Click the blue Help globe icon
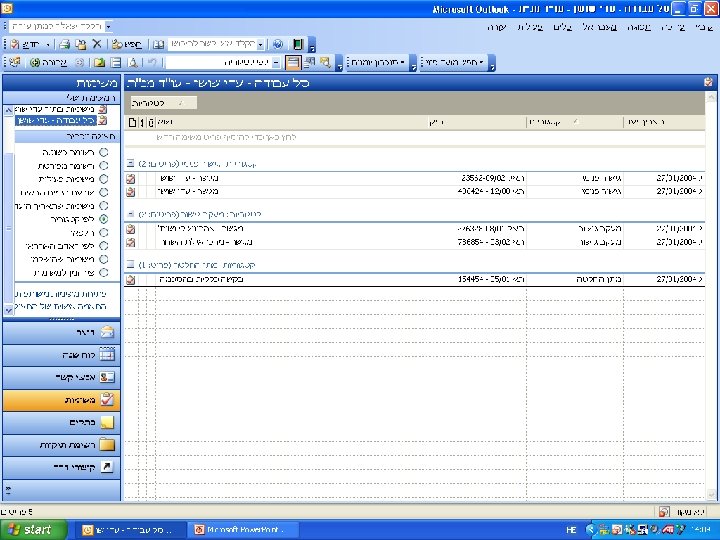 pos(277,45)
